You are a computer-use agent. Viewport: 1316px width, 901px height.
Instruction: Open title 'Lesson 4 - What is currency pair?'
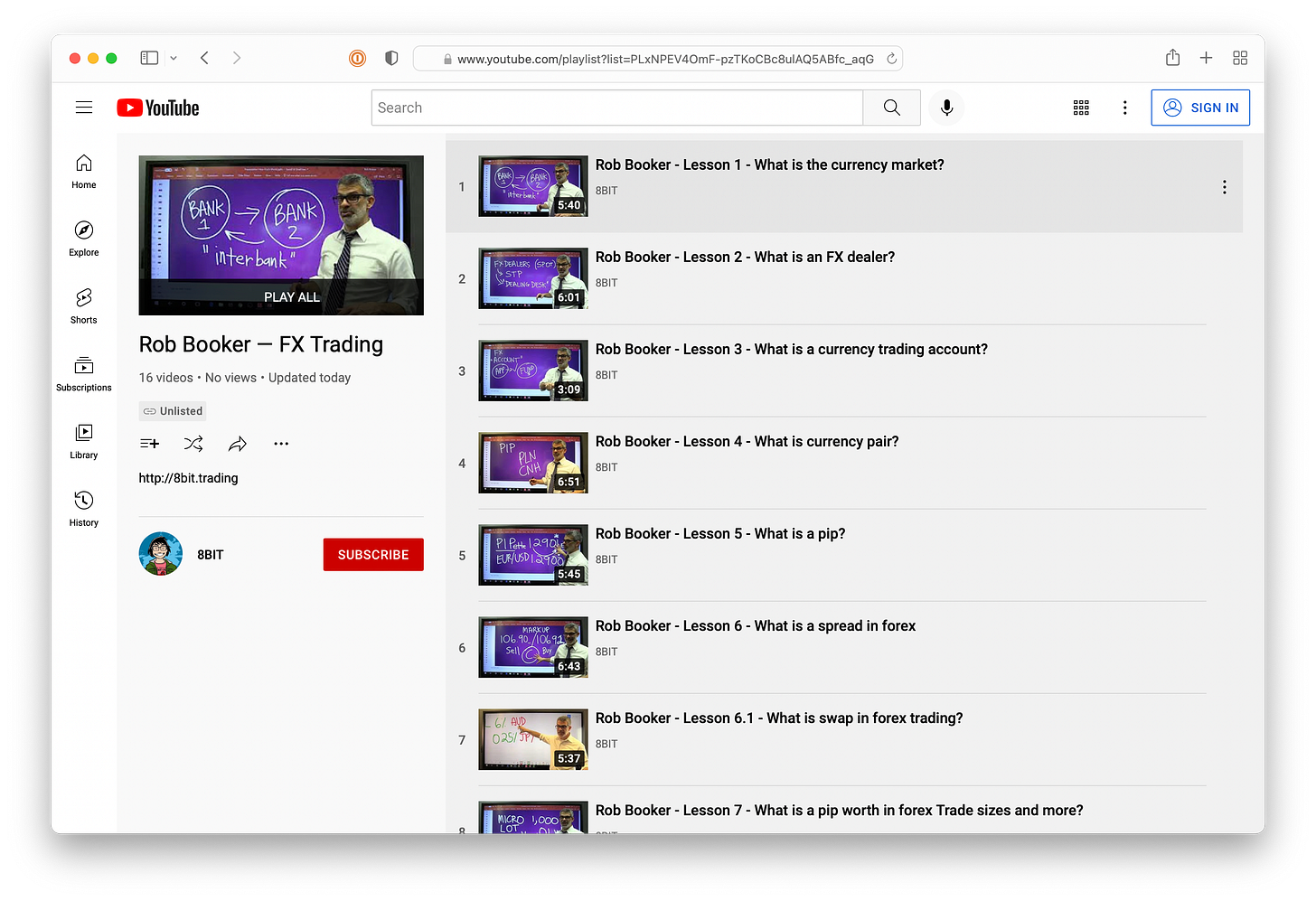(747, 441)
